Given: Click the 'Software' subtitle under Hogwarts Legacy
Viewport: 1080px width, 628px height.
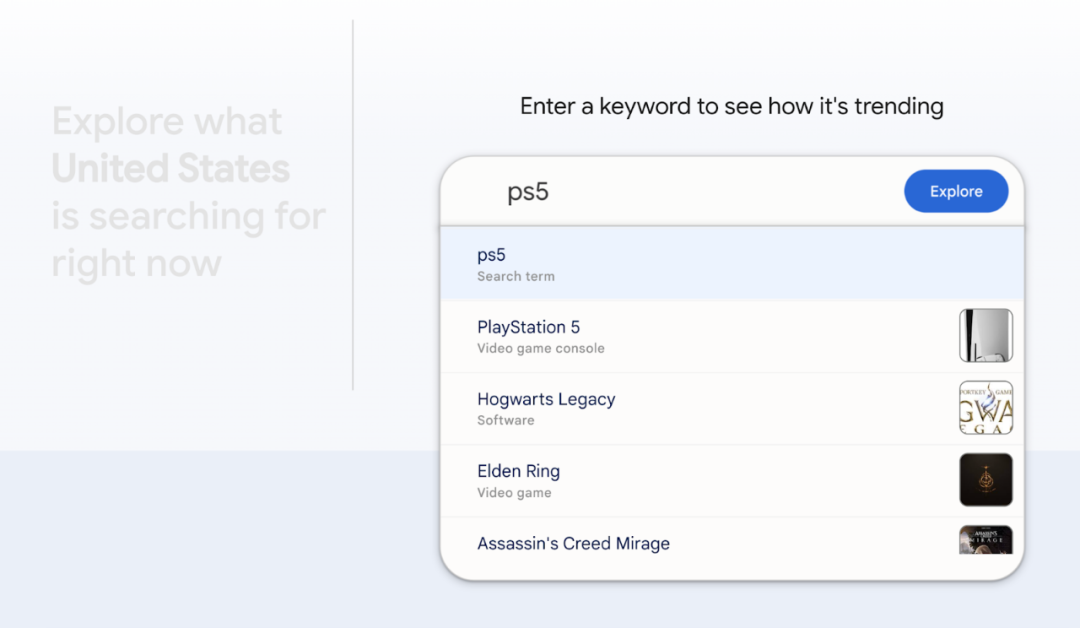Looking at the screenshot, I should coord(505,421).
